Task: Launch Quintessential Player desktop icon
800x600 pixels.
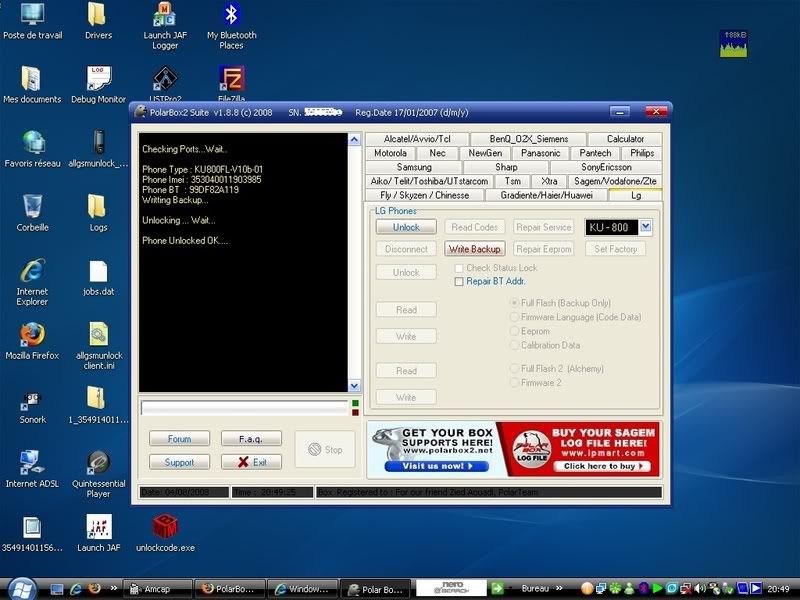Action: pos(98,474)
